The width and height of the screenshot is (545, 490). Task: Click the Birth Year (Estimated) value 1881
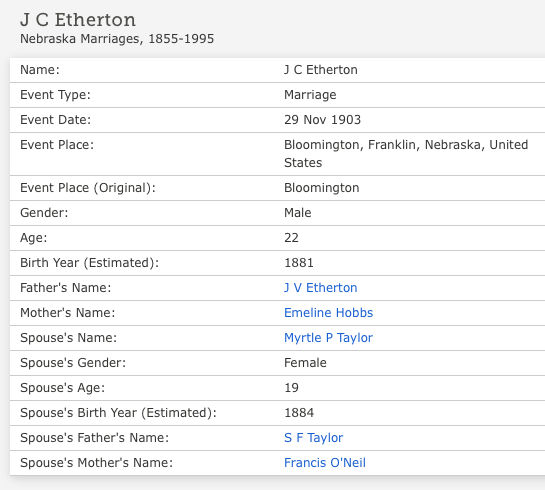pyautogui.click(x=299, y=263)
